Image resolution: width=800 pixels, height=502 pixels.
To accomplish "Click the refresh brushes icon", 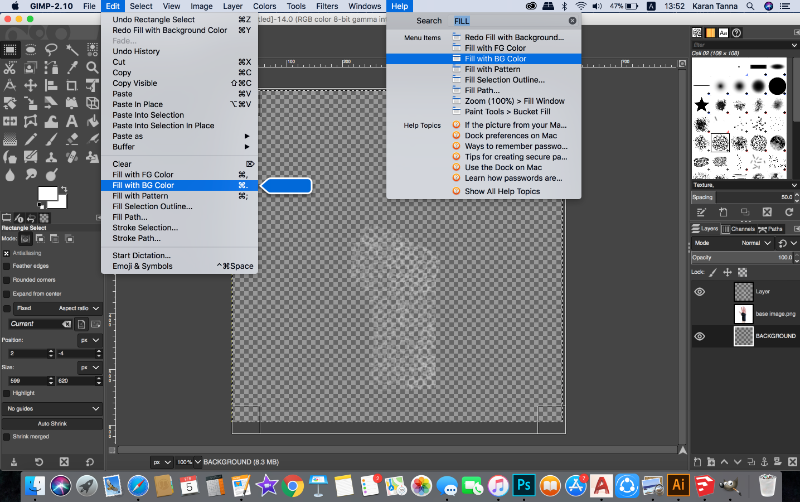I will (x=789, y=212).
